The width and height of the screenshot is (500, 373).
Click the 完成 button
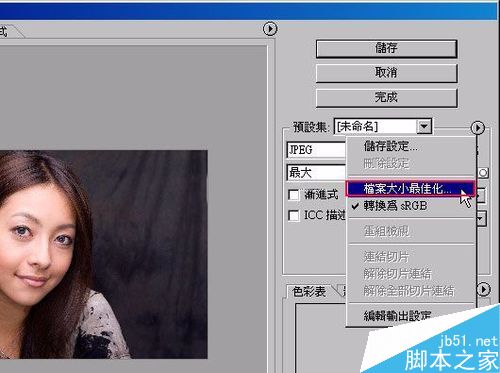click(x=386, y=98)
